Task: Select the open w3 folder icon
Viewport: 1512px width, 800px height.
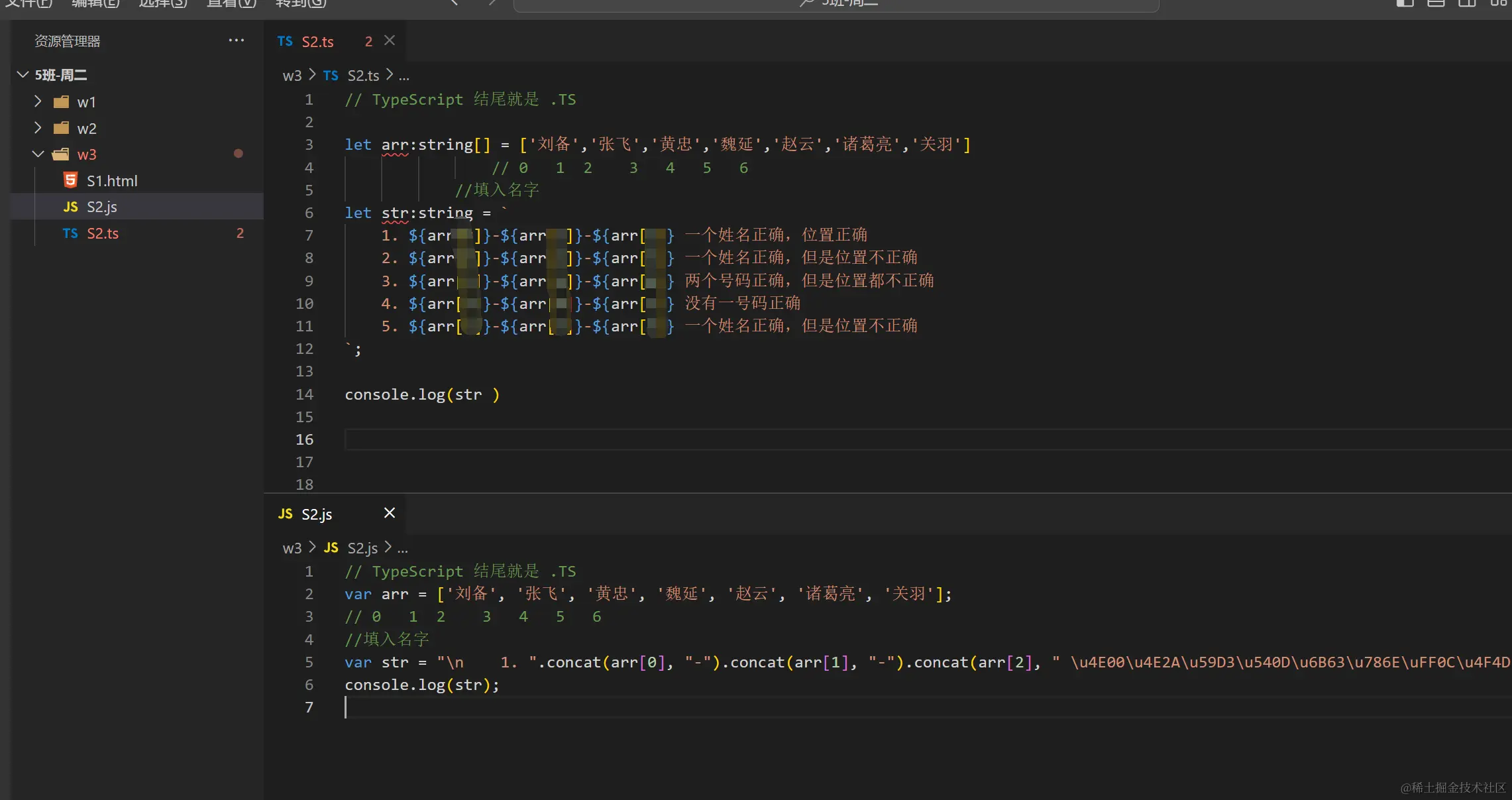Action: tap(61, 154)
